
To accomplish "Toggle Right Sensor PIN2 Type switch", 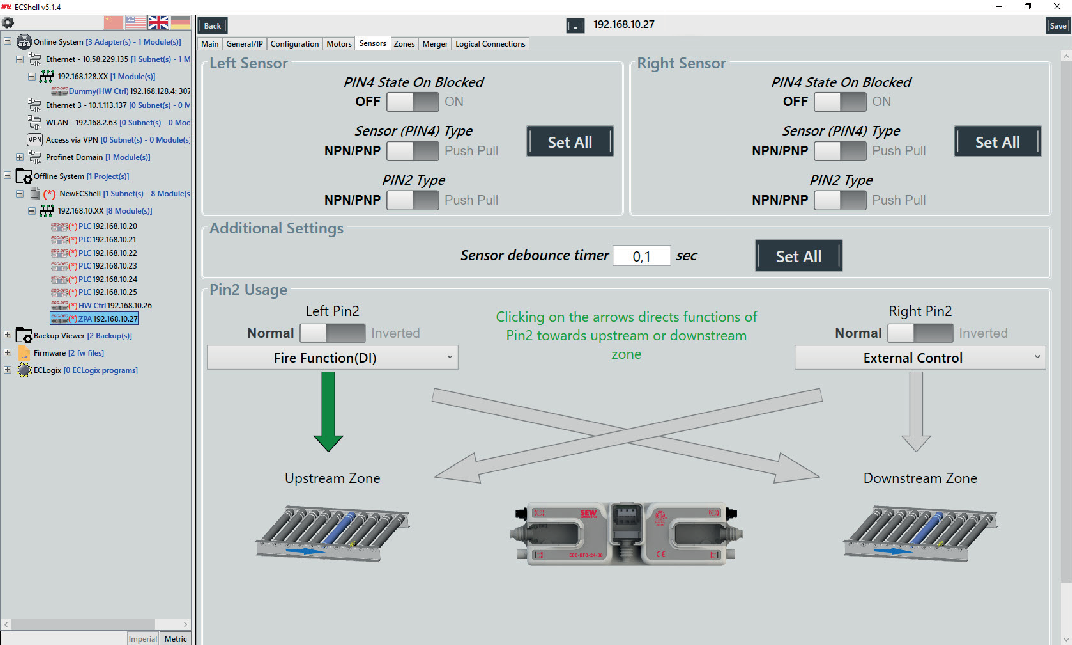I will click(840, 200).
